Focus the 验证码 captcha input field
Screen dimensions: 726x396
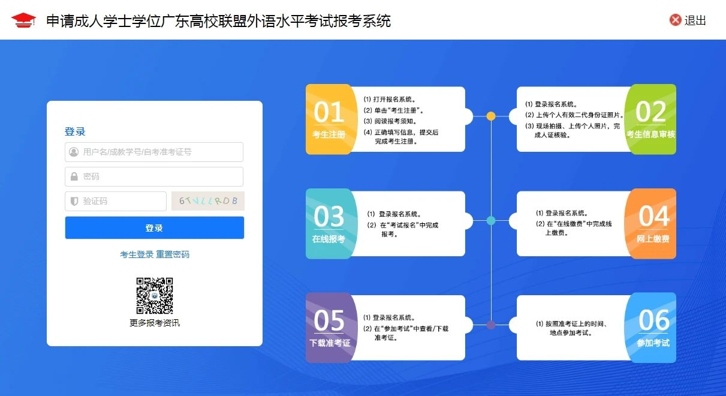116,201
